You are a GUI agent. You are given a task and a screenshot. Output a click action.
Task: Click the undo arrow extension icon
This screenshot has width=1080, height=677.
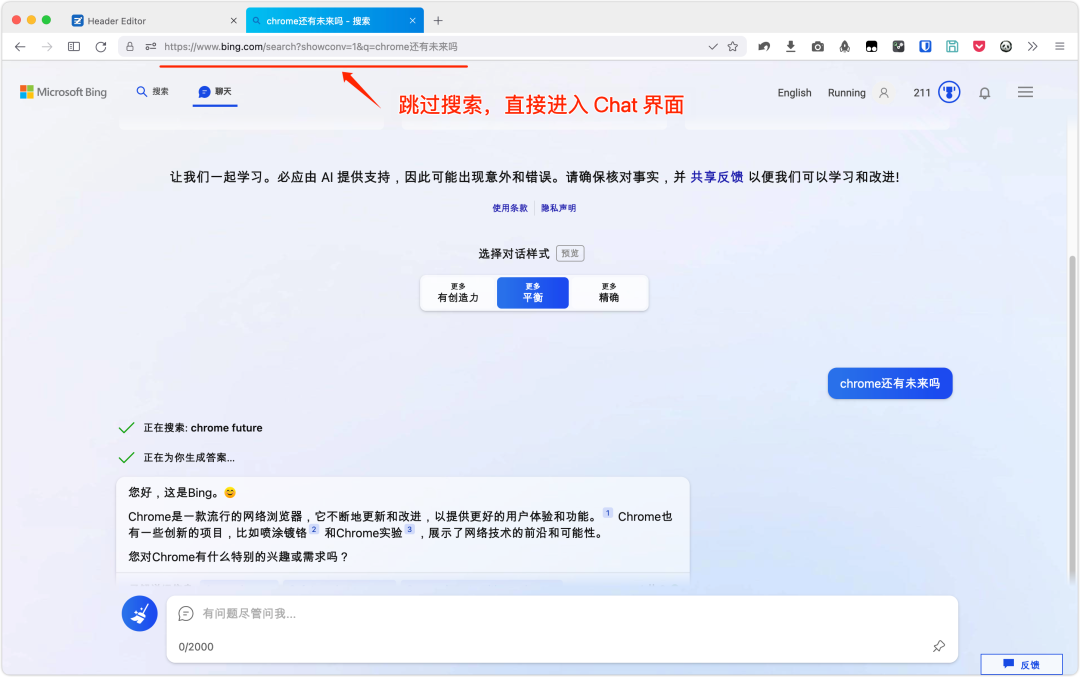point(764,47)
